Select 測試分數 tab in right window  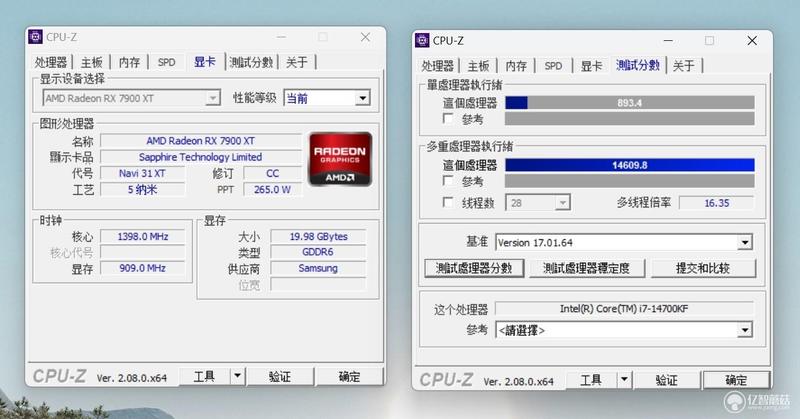(638, 65)
